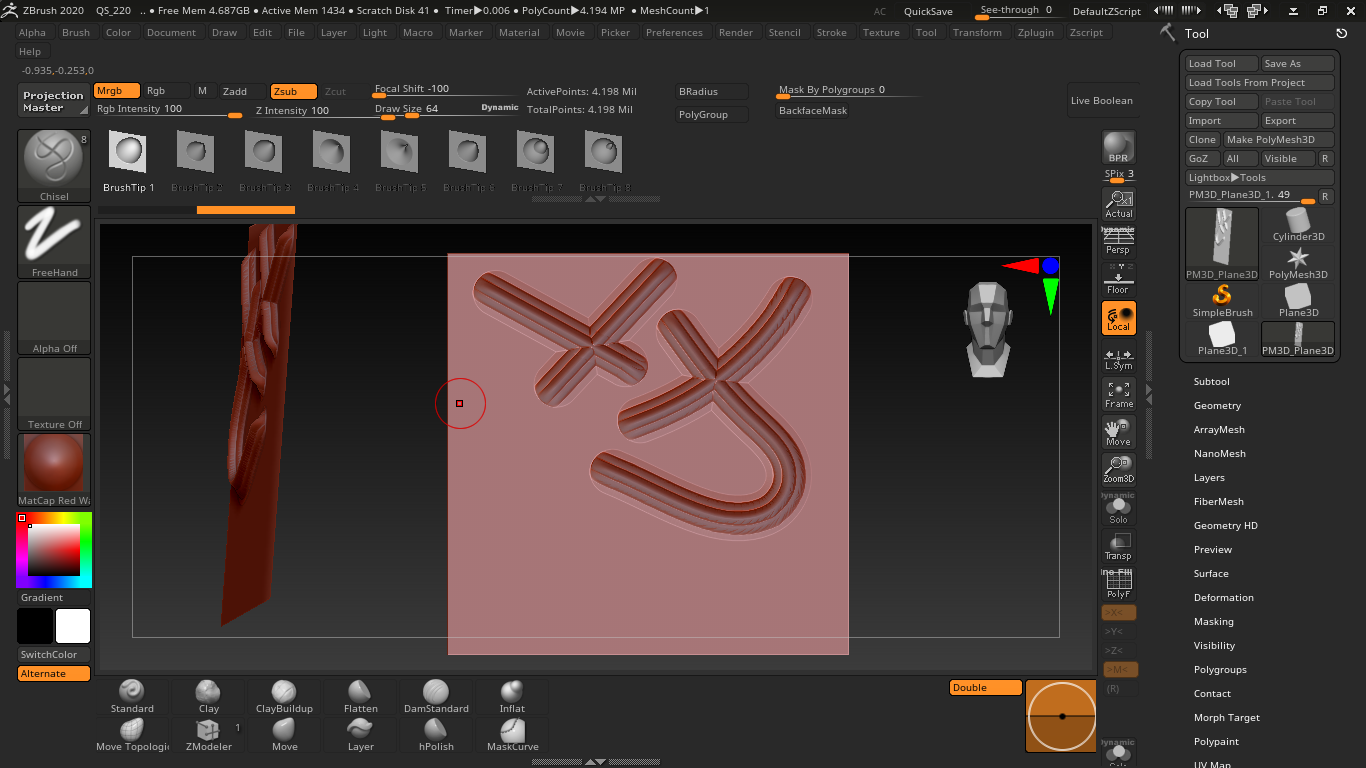Select the ZModeler brush

[208, 734]
